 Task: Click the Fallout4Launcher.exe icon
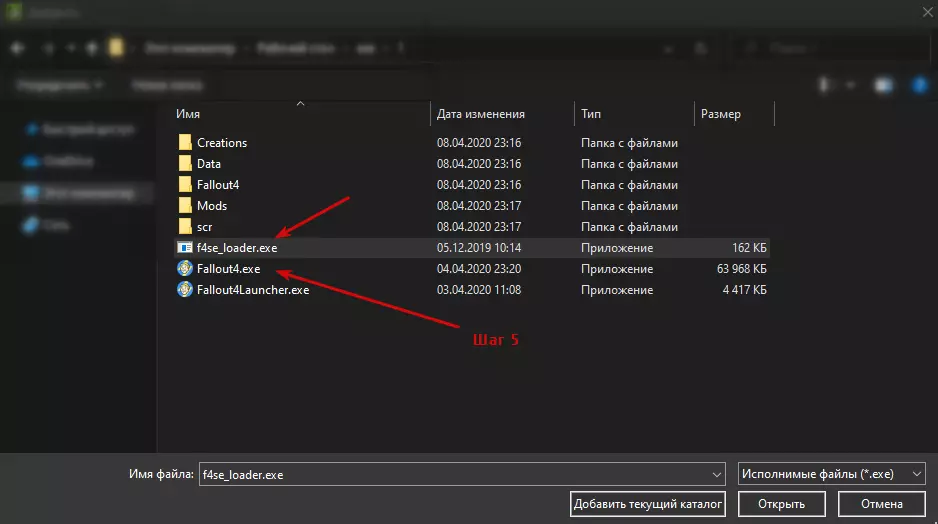pos(185,290)
